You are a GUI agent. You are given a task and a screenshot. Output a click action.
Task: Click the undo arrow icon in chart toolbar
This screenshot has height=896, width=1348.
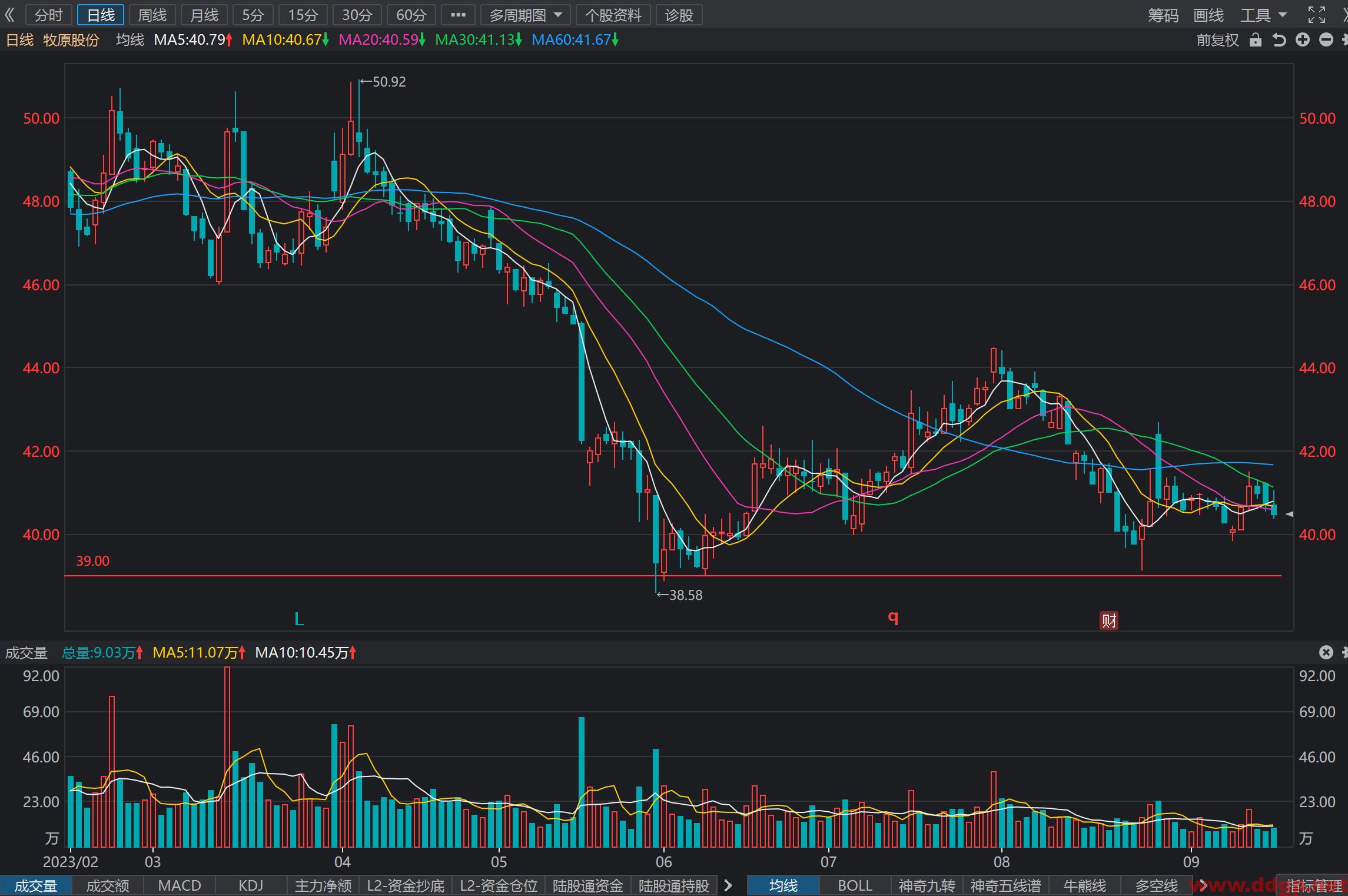click(1279, 40)
